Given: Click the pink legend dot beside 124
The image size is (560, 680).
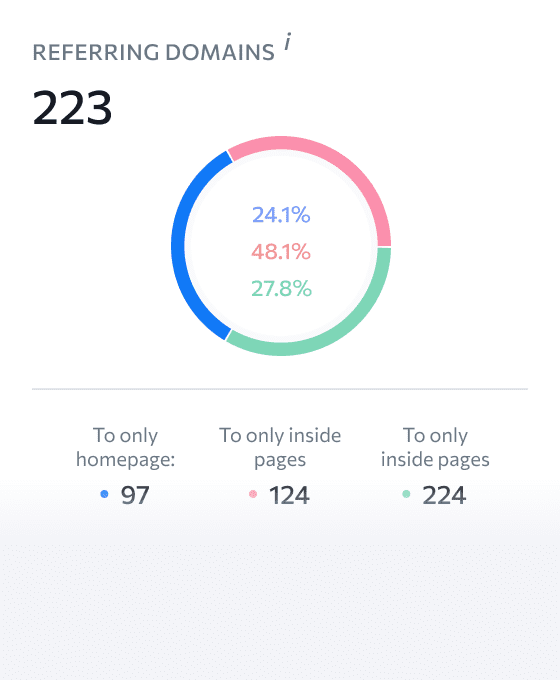Looking at the screenshot, I should pos(253,494).
